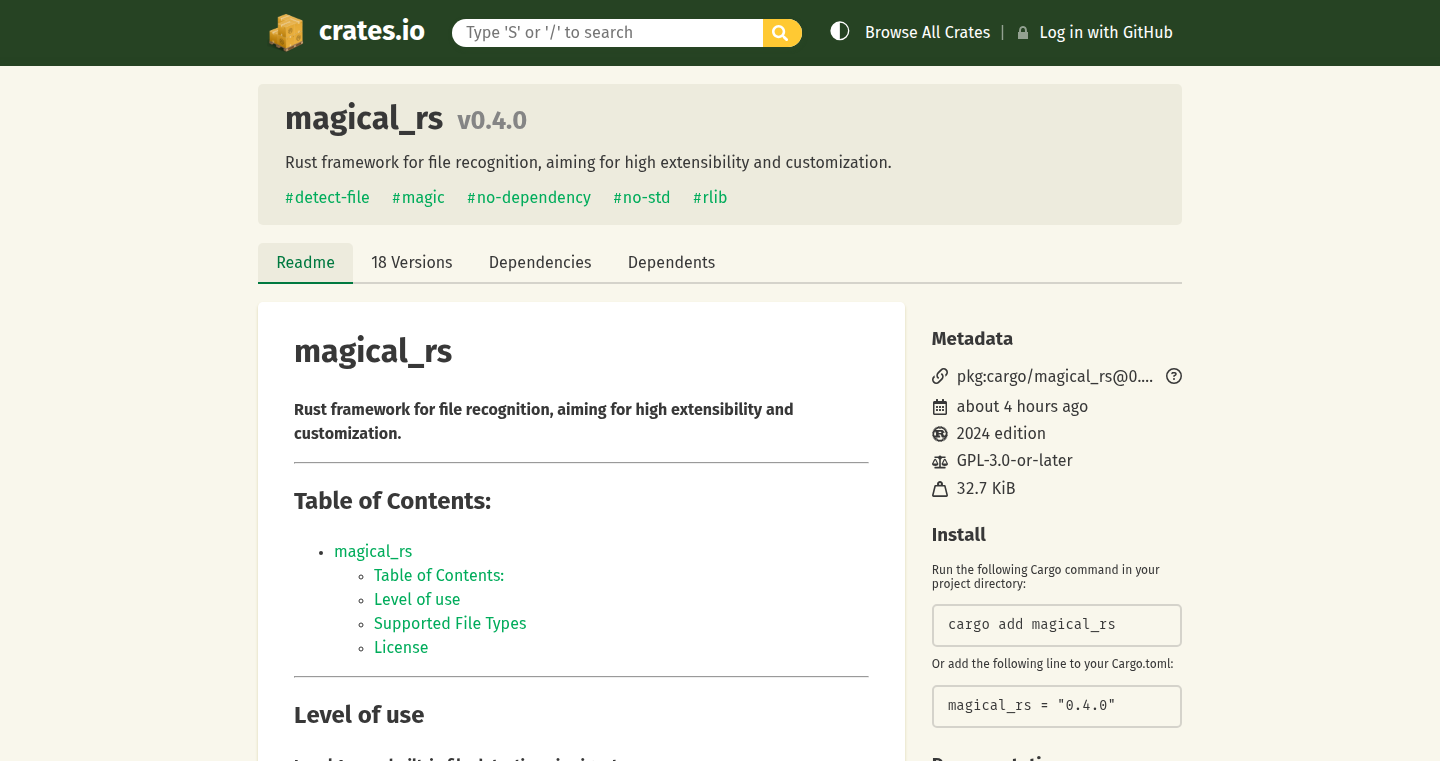Click the v0.4.0 version label in header

pyautogui.click(x=492, y=121)
